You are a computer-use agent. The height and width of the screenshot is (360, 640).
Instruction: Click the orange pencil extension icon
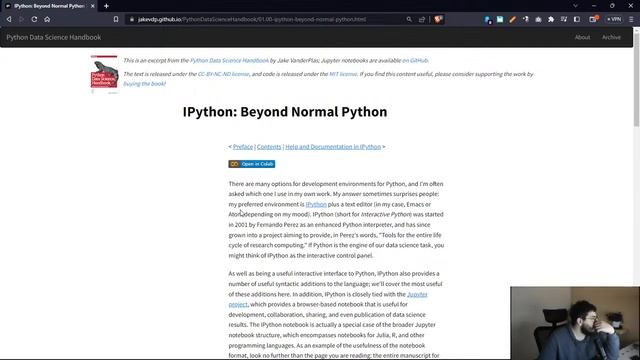tap(513, 19)
